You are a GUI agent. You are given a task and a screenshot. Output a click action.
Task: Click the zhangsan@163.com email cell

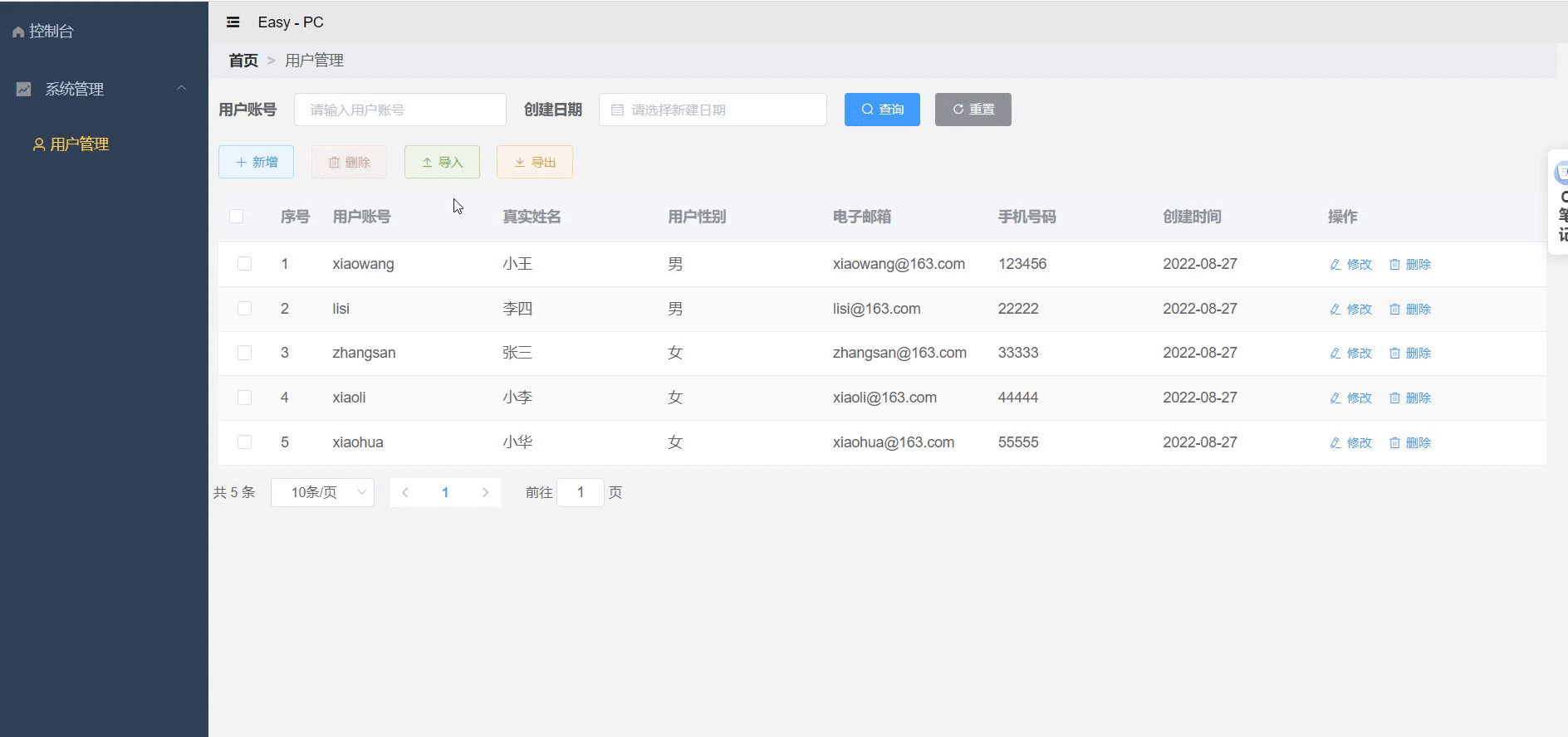pyautogui.click(x=899, y=353)
